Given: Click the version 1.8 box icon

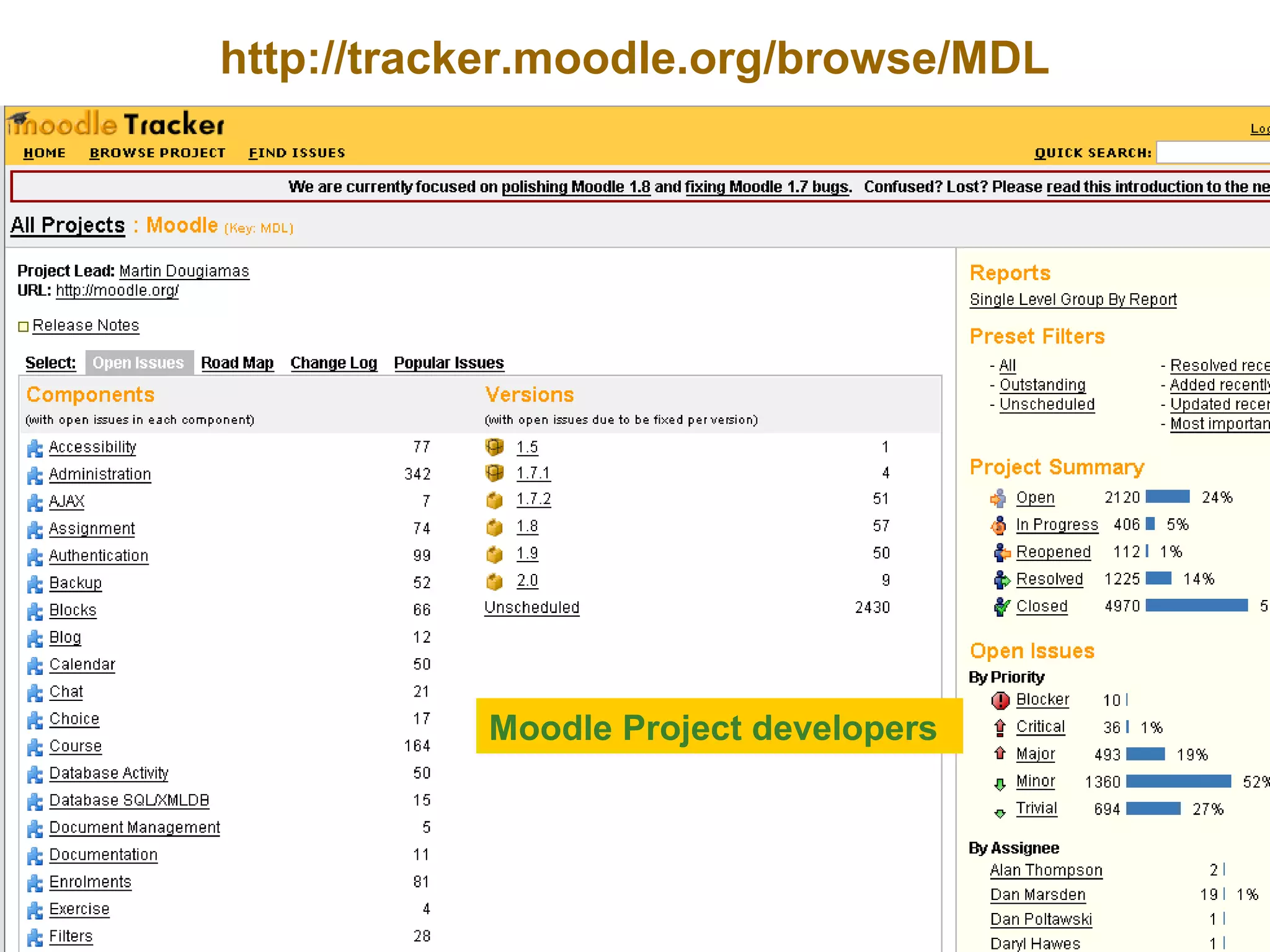Looking at the screenshot, I should 494,527.
